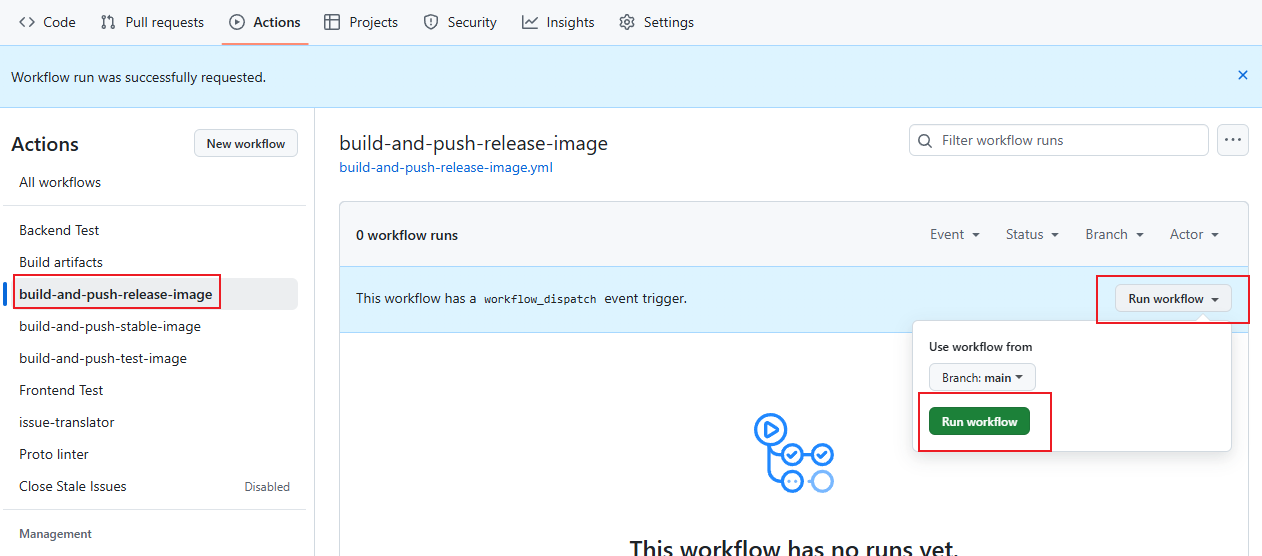Screen dimensions: 1262x556
Task: Focus the Filter workflow runs field
Action: (1070, 141)
